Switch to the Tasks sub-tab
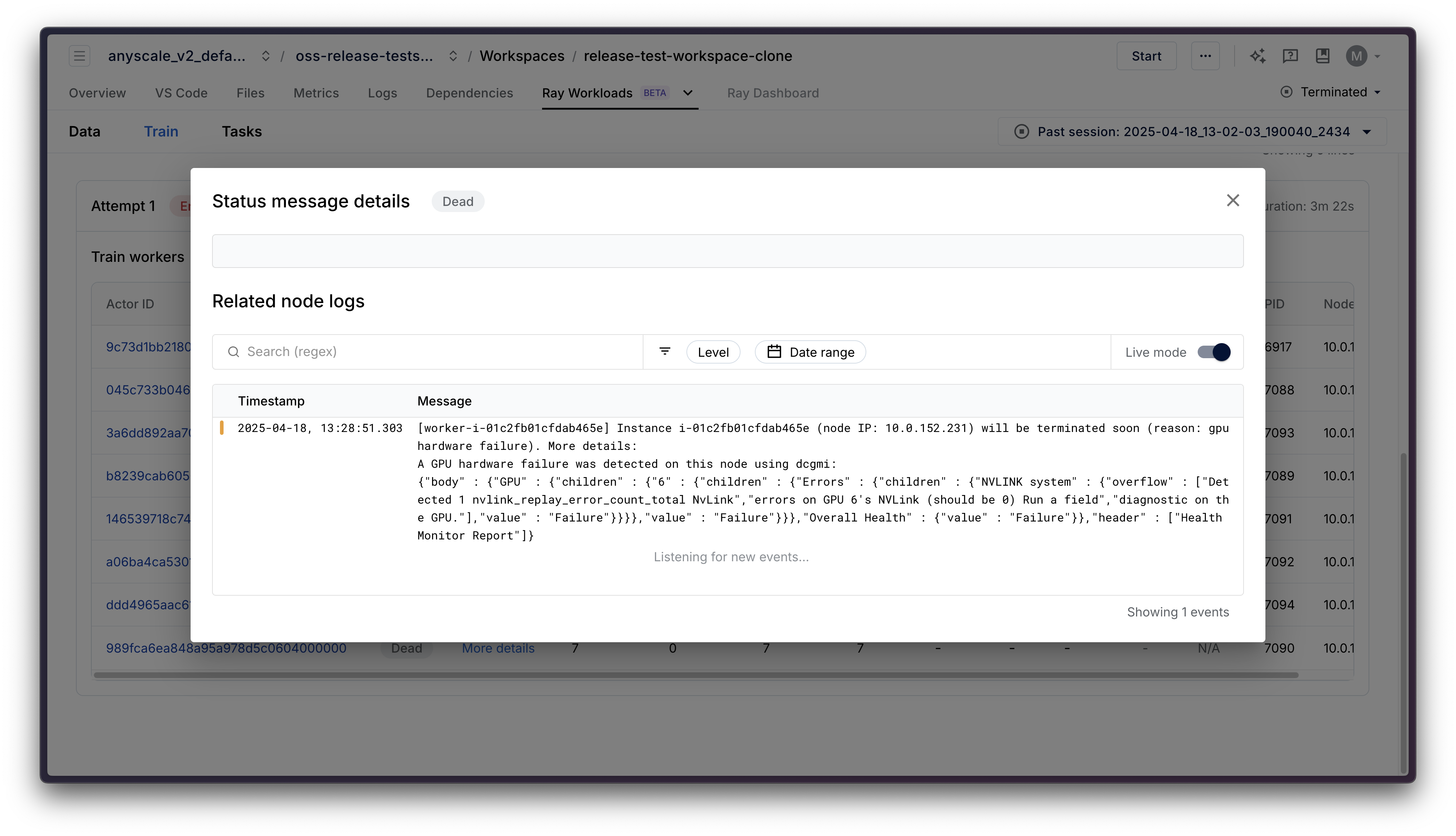Screen dimensions: 1456x836 coord(242,131)
